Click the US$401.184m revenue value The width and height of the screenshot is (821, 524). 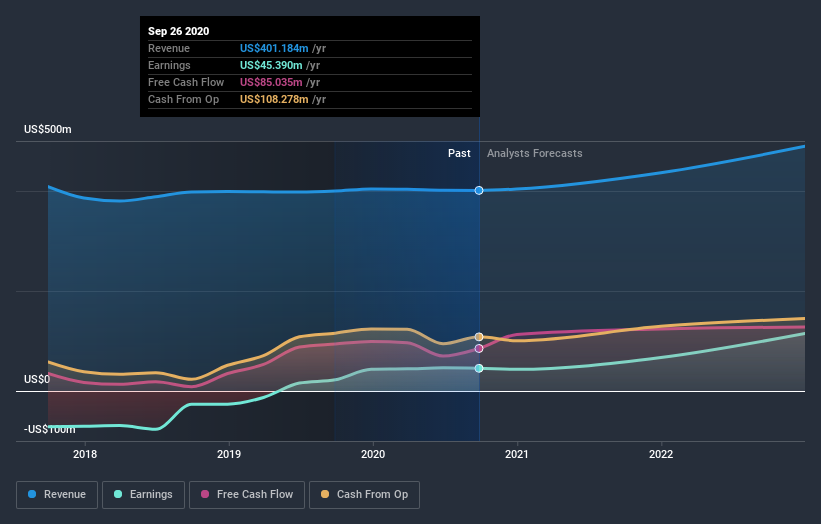point(274,48)
